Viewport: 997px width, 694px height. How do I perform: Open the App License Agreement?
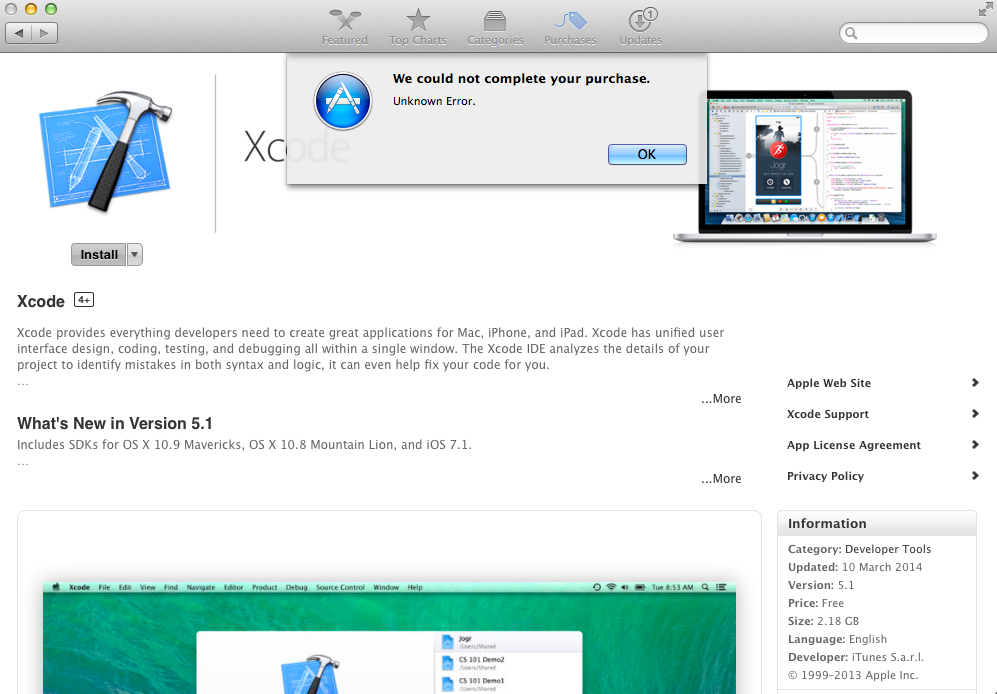point(853,445)
